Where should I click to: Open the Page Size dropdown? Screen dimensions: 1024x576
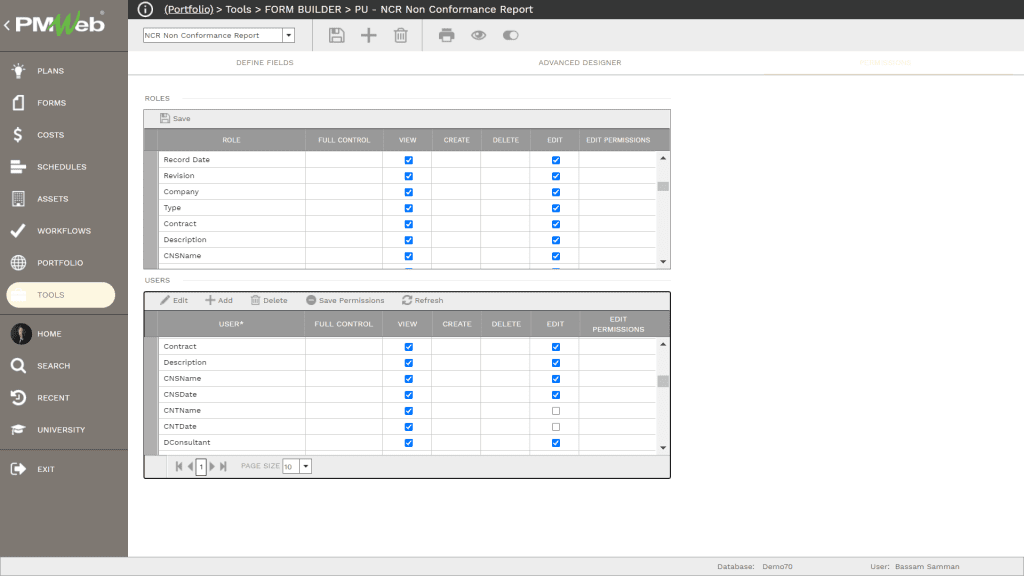pos(305,466)
